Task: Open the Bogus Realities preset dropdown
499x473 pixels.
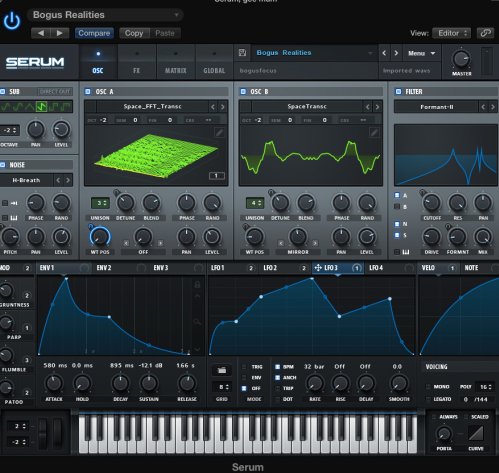Action: [105, 15]
